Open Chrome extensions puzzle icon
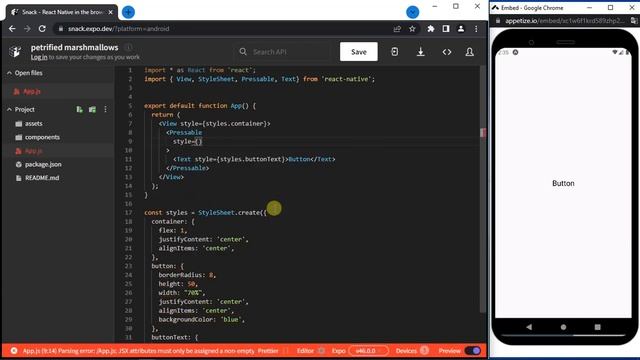The width and height of the screenshot is (640, 360). tap(431, 29)
